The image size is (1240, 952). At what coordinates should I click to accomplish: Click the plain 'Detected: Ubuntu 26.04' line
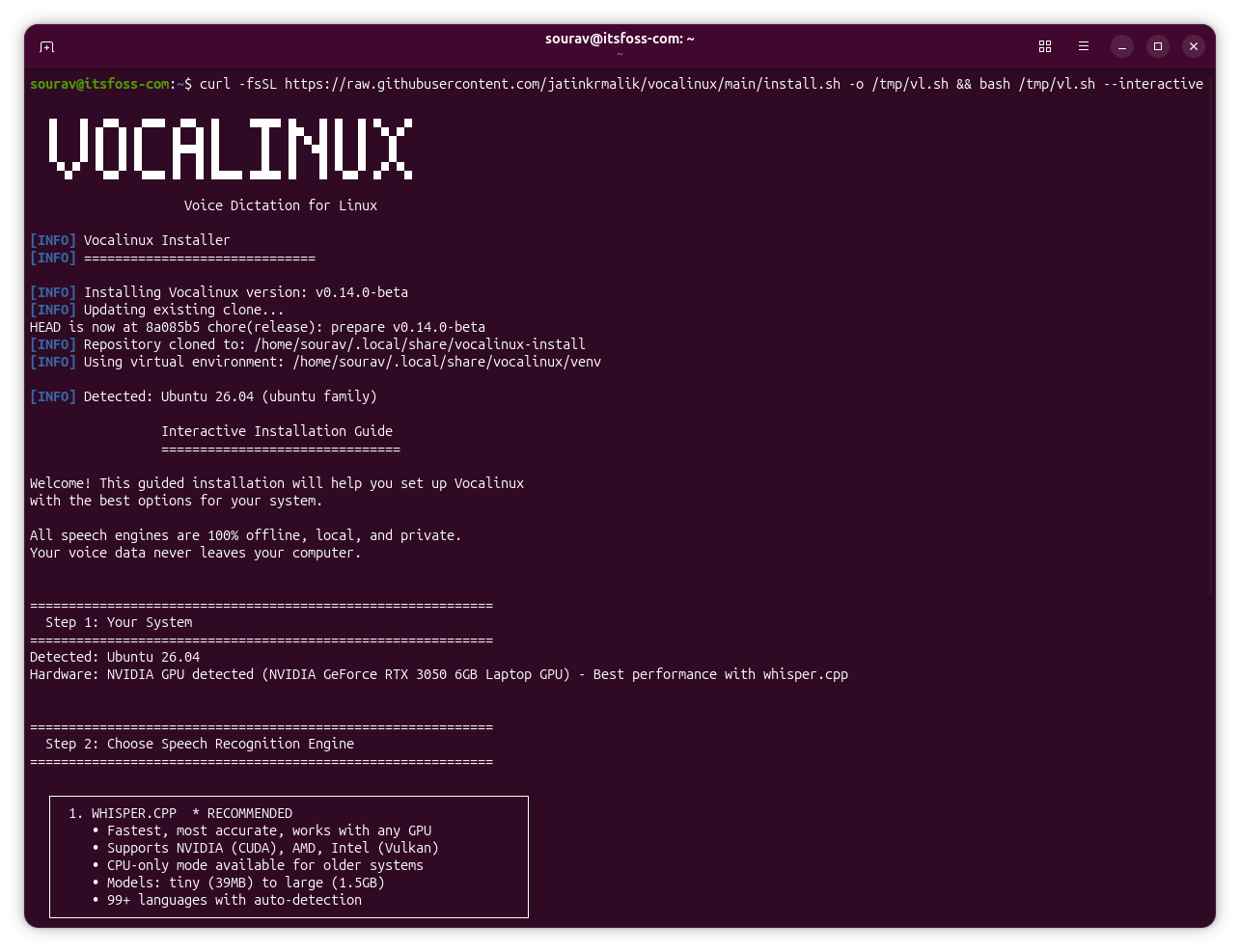click(115, 657)
